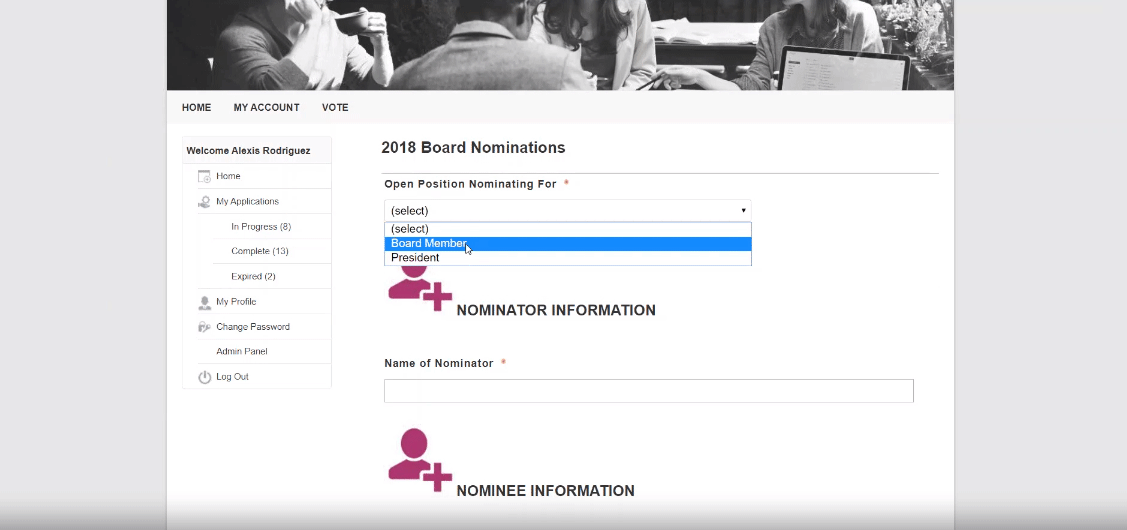This screenshot has width=1127, height=530.
Task: Open the HOME navigation menu item
Action: pos(196,108)
